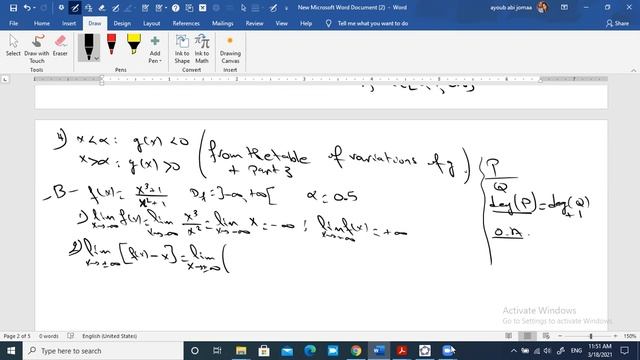Click the X-box icon in Quick Access Toolbar
The width and height of the screenshot is (640, 360).
point(202,8)
